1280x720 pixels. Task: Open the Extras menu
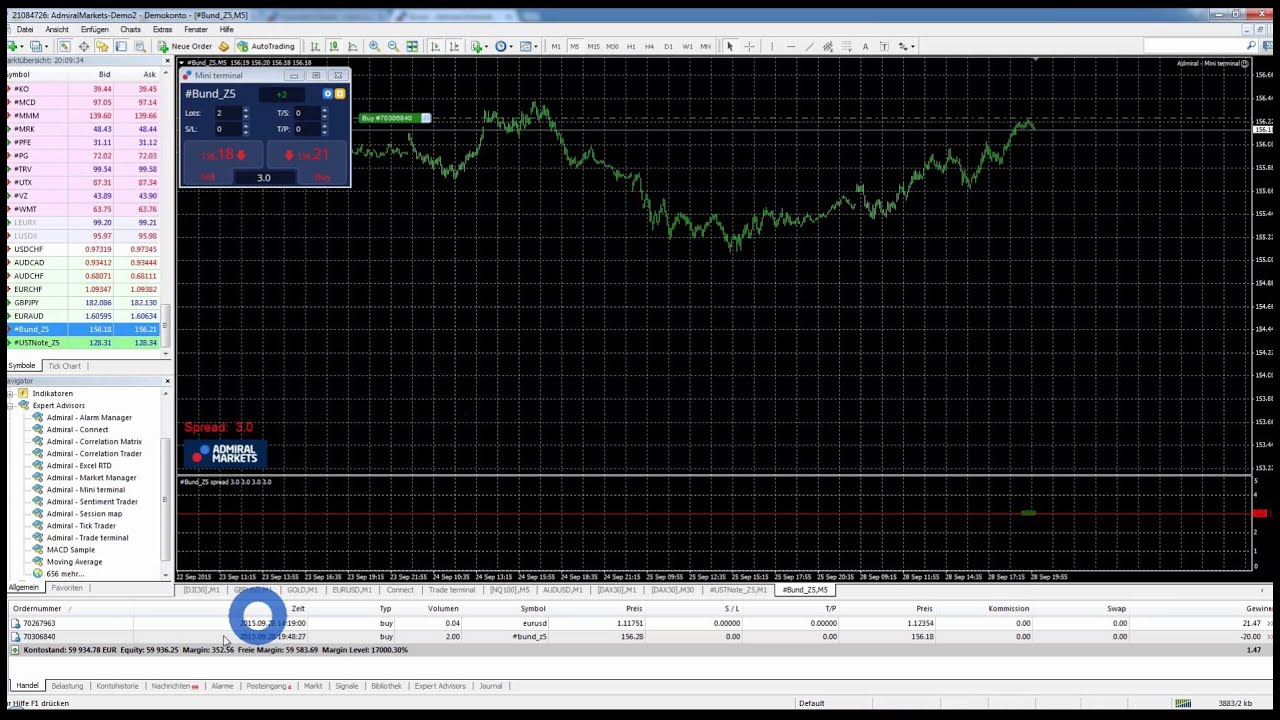point(163,29)
